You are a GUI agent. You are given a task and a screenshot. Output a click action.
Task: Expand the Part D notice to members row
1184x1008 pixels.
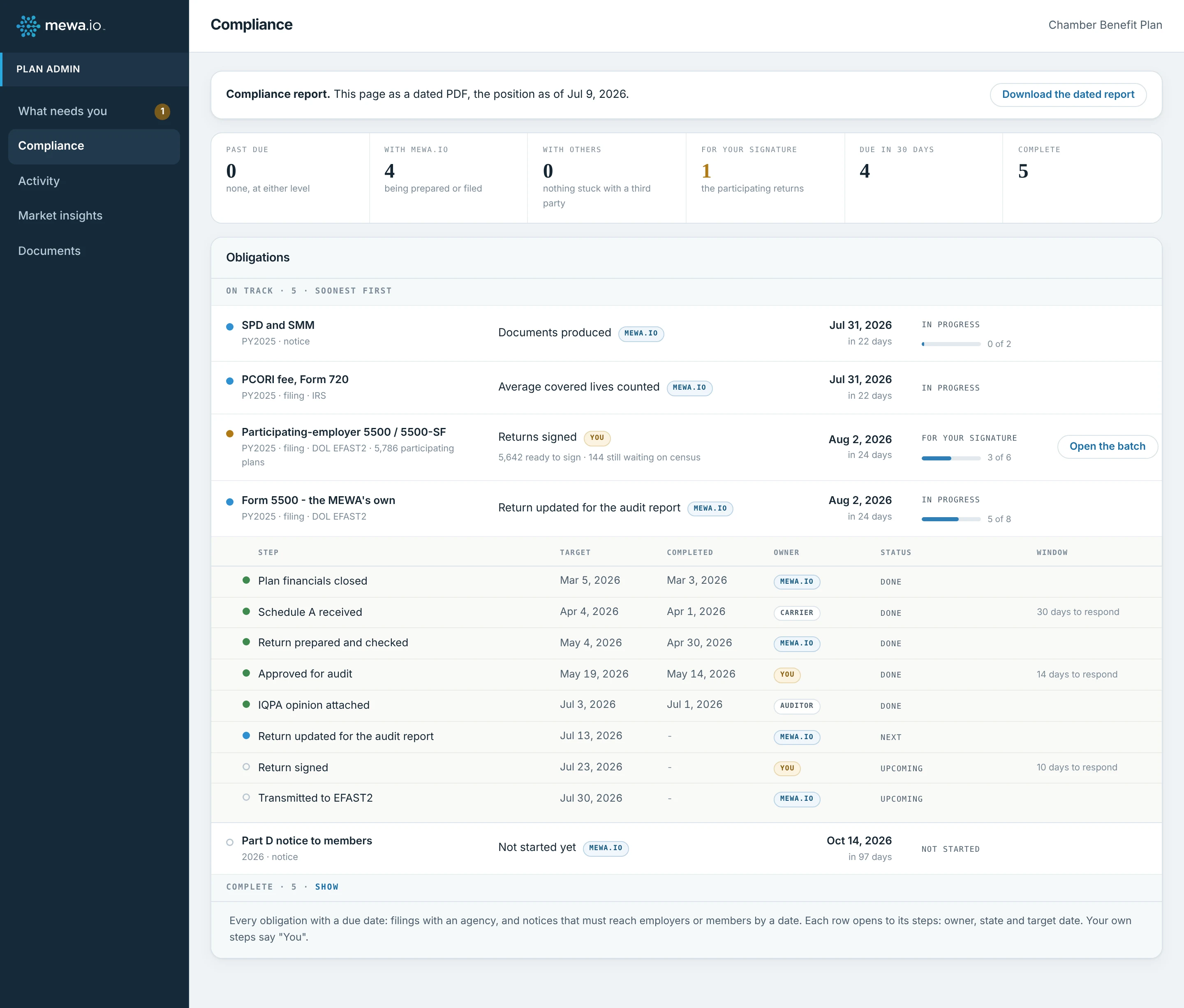click(686, 848)
